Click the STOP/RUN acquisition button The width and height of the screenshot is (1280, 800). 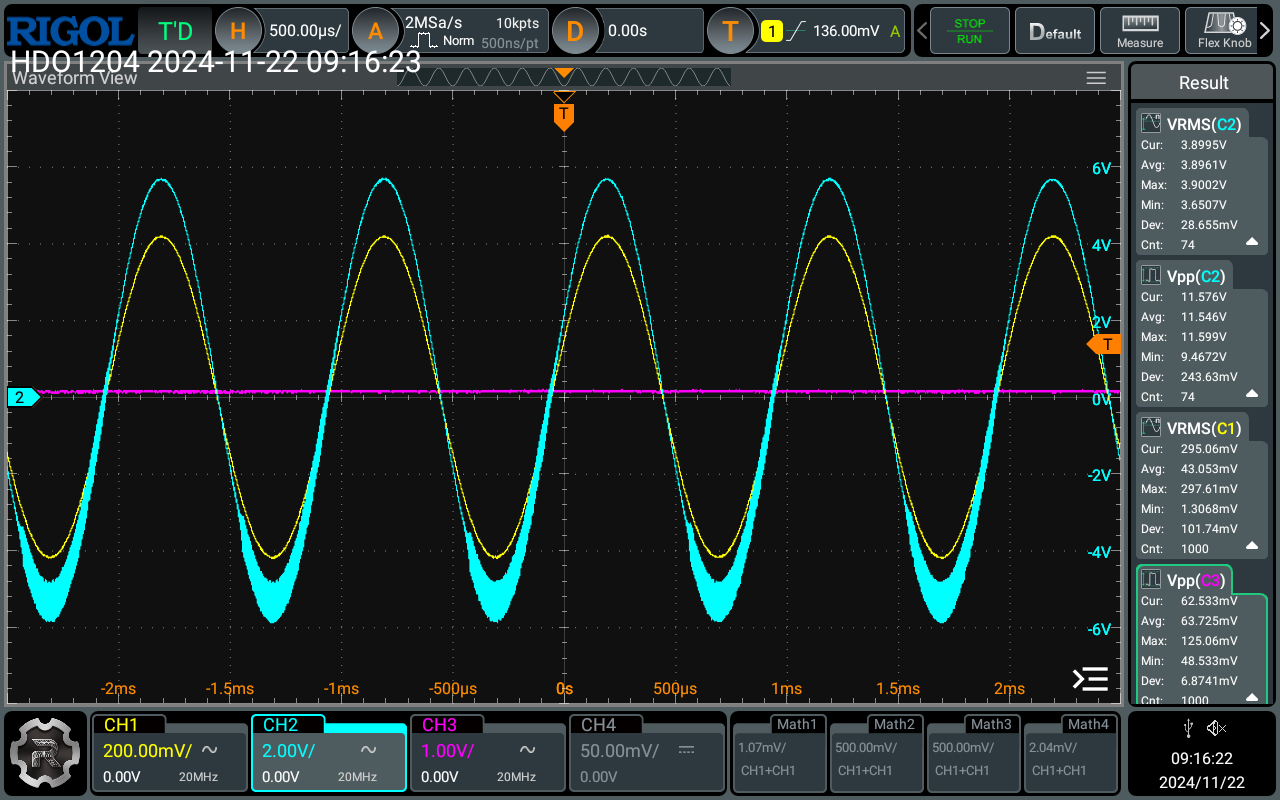[x=969, y=31]
